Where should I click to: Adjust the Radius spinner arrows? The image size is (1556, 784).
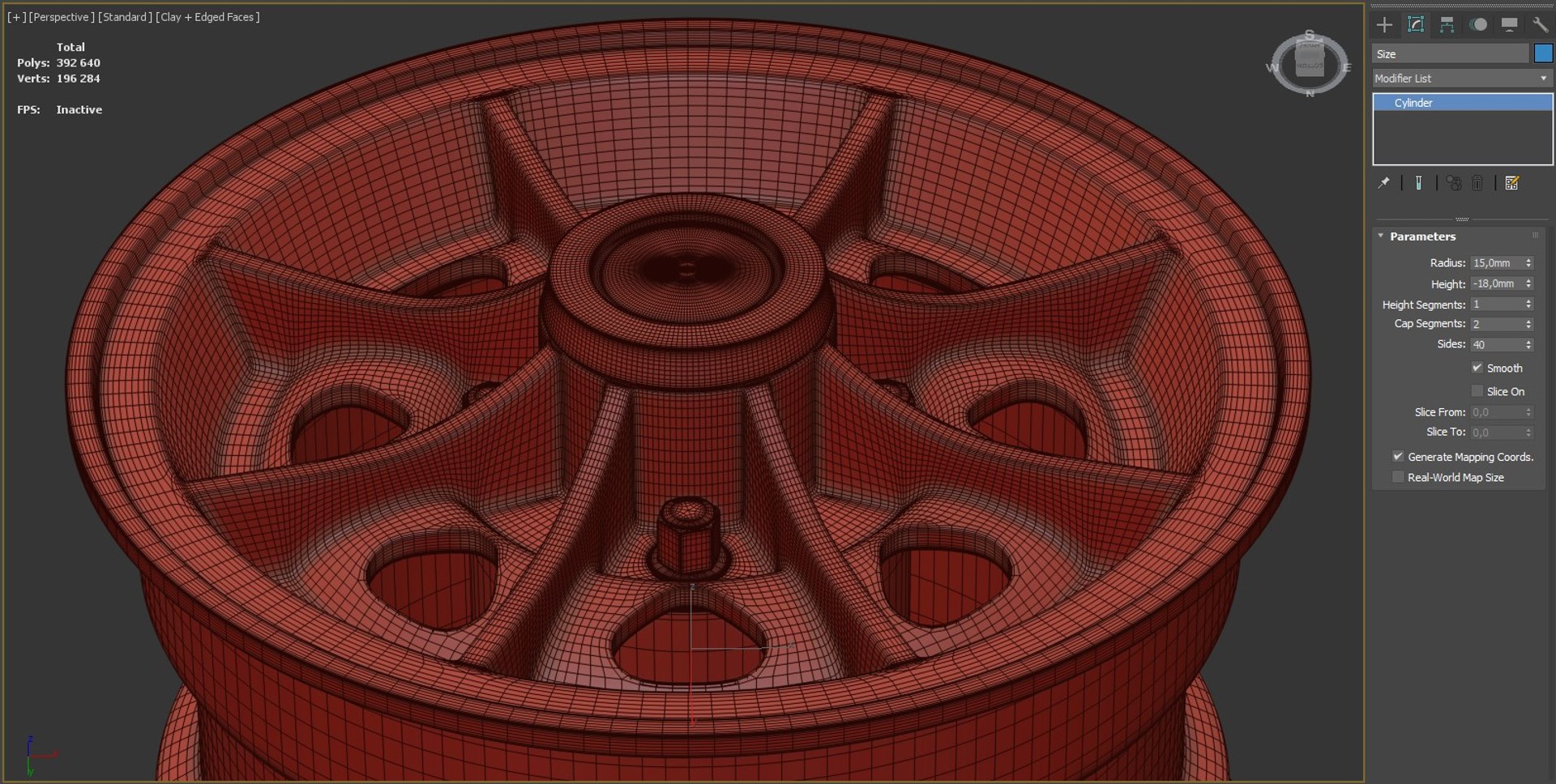point(1528,262)
